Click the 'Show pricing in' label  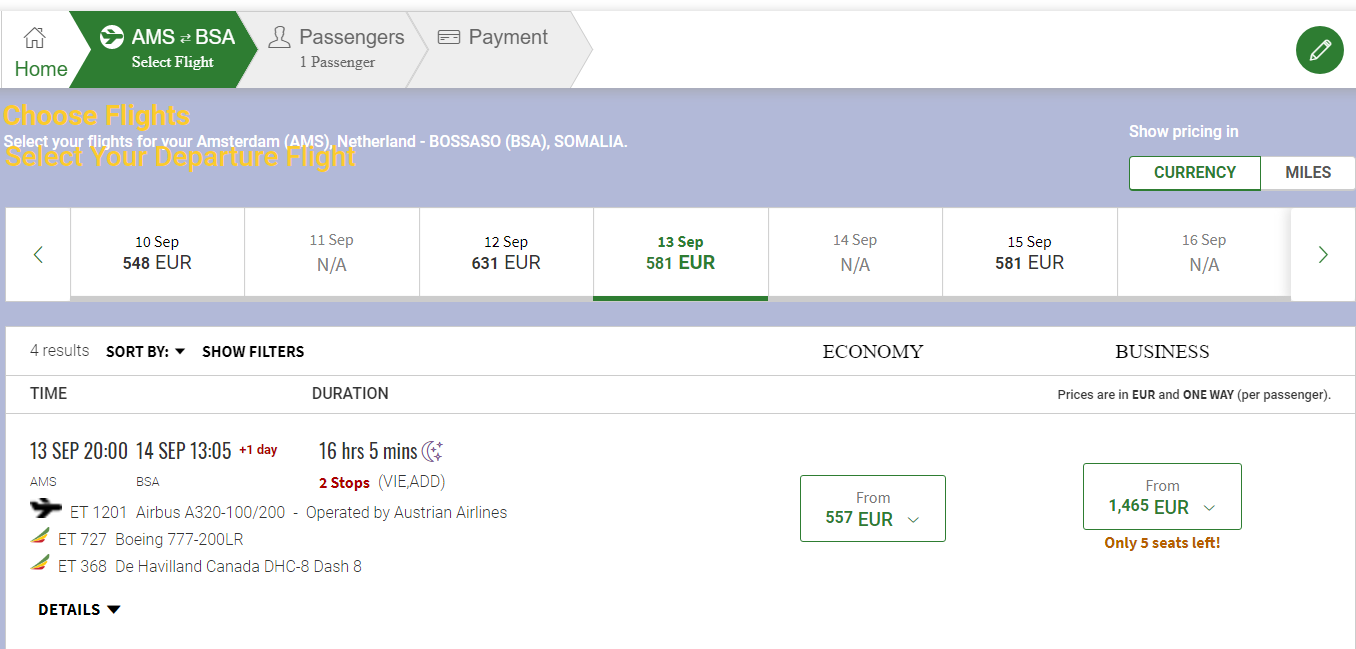click(1183, 131)
